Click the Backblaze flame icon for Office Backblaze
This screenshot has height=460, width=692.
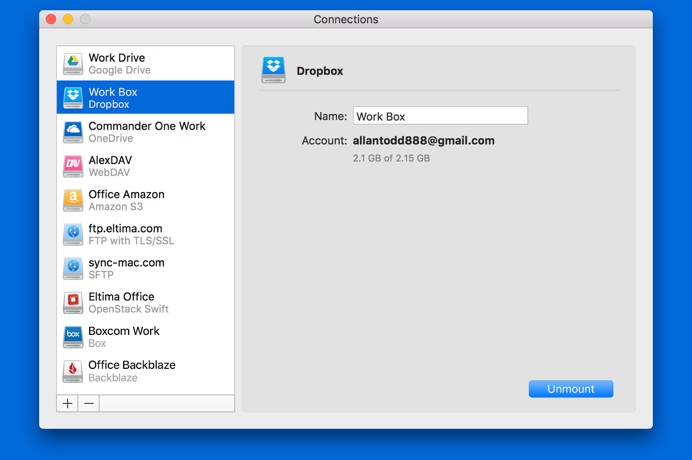pos(73,371)
